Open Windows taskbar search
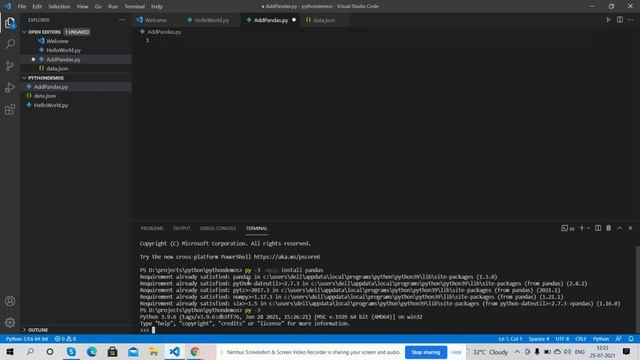 (x=30, y=352)
